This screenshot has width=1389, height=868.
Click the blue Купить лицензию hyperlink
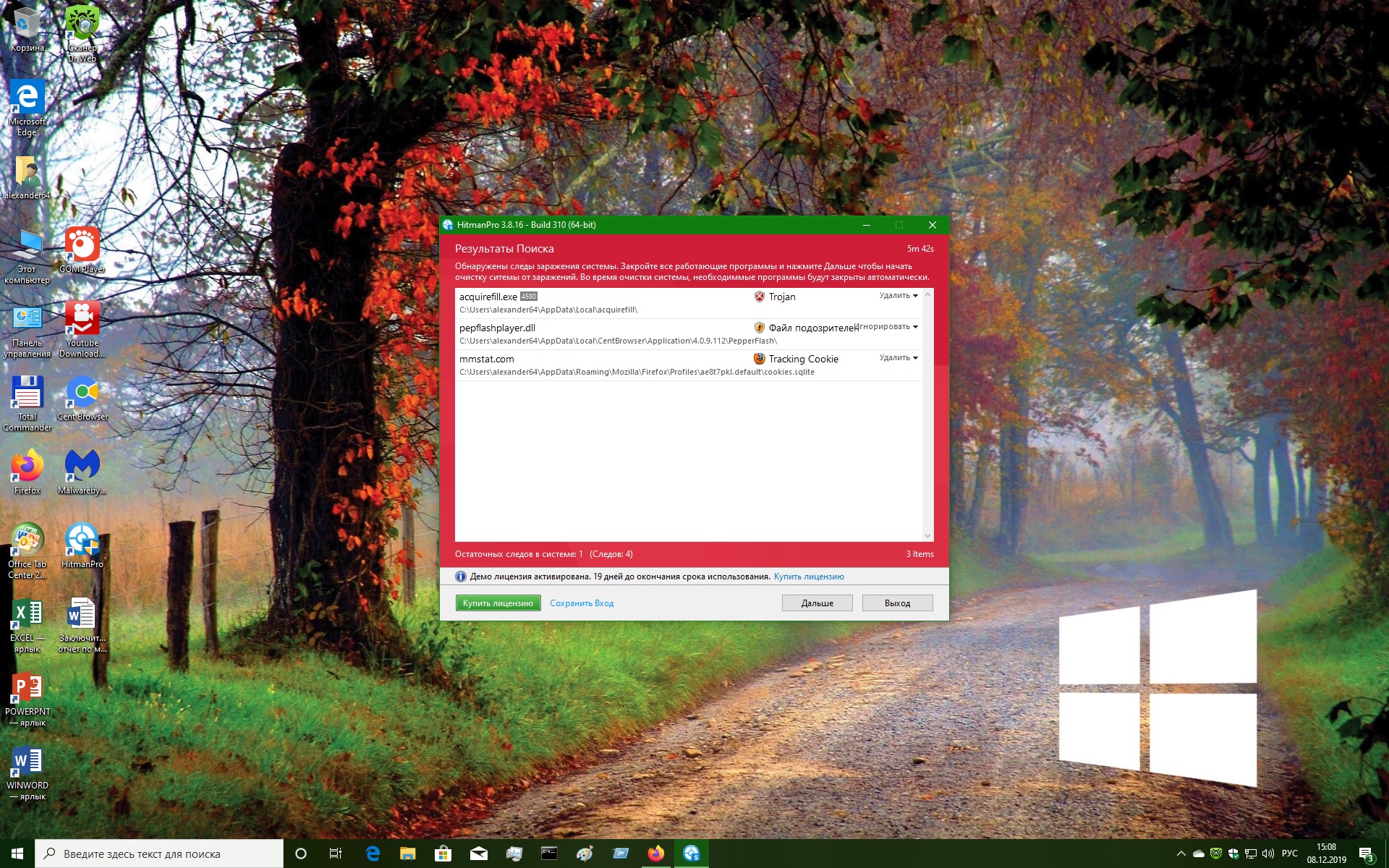point(809,576)
